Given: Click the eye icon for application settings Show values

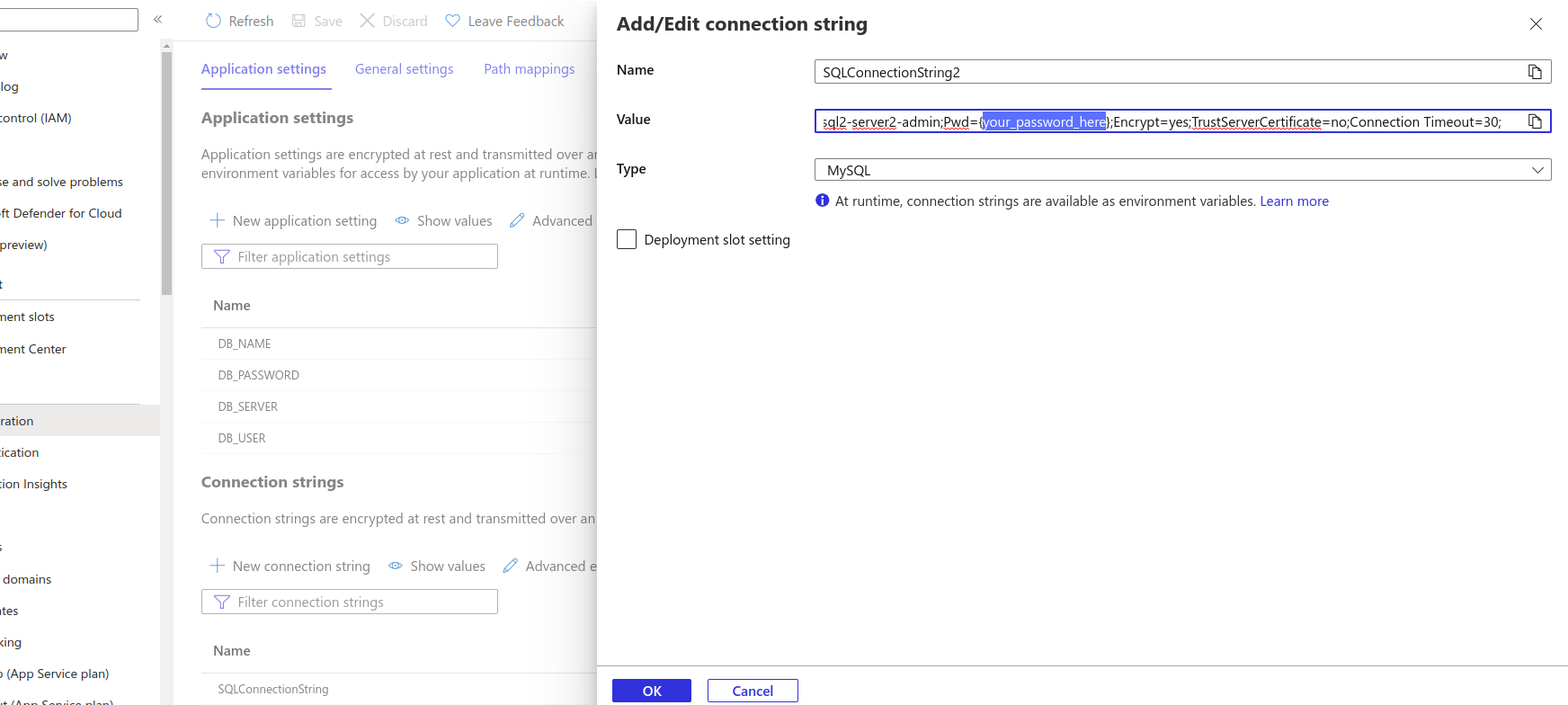Looking at the screenshot, I should tap(402, 220).
